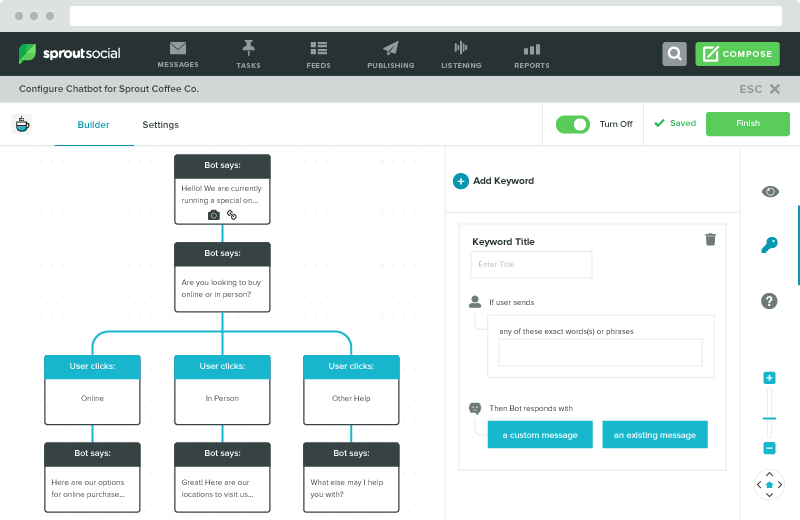The height and width of the screenshot is (520, 800).
Task: Pan canvas left with arrow
Action: click(x=759, y=485)
